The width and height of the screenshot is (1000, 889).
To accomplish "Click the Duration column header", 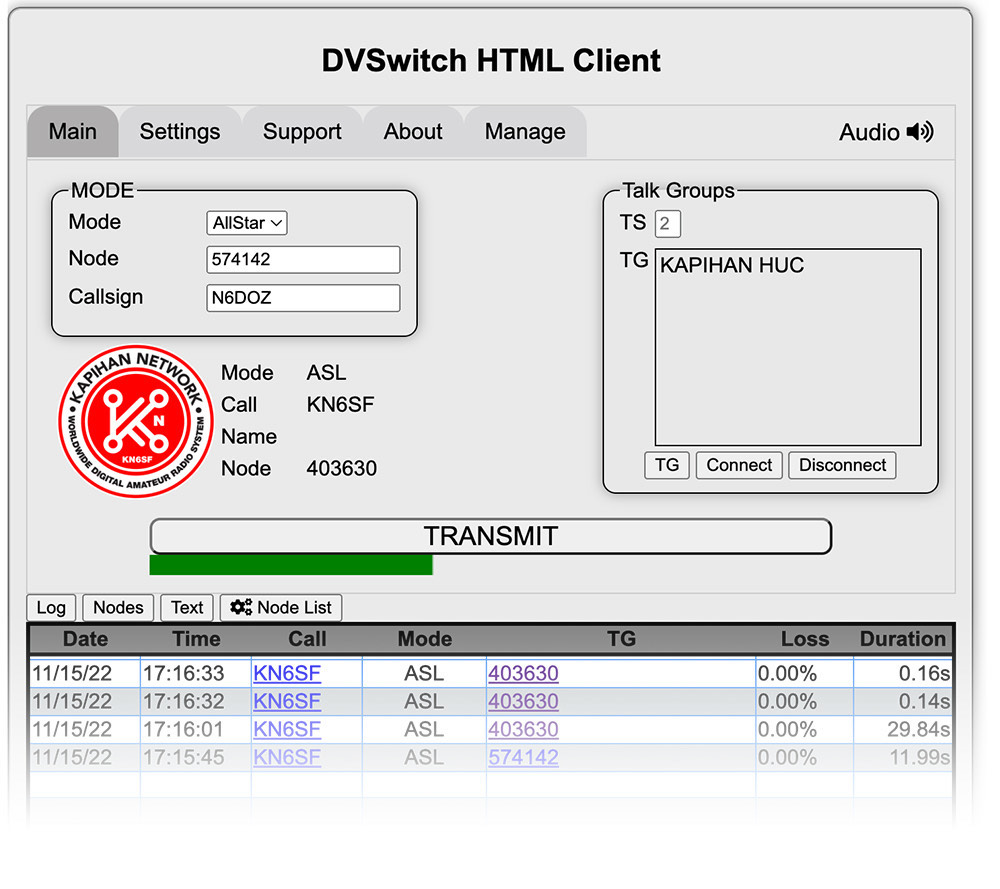I will pyautogui.click(x=903, y=639).
